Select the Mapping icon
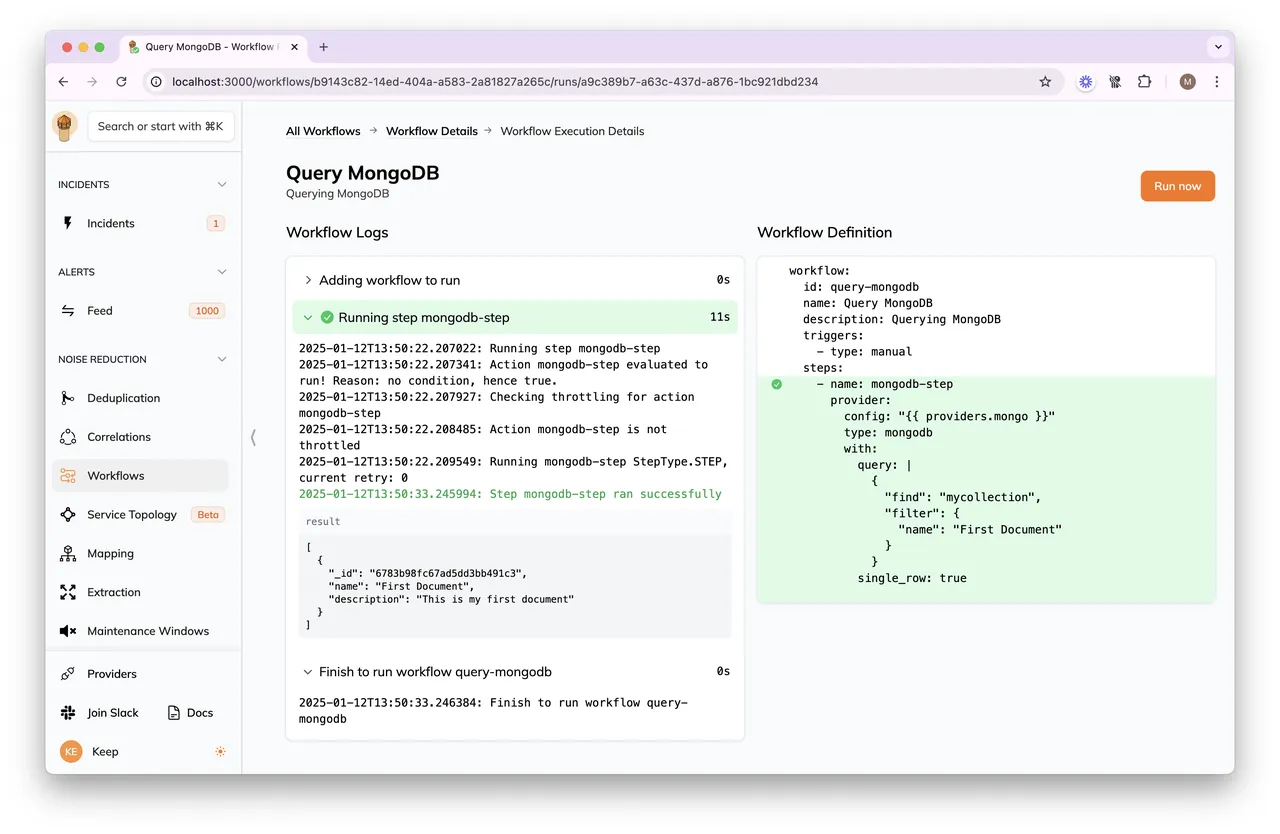This screenshot has height=834, width=1280. (68, 554)
